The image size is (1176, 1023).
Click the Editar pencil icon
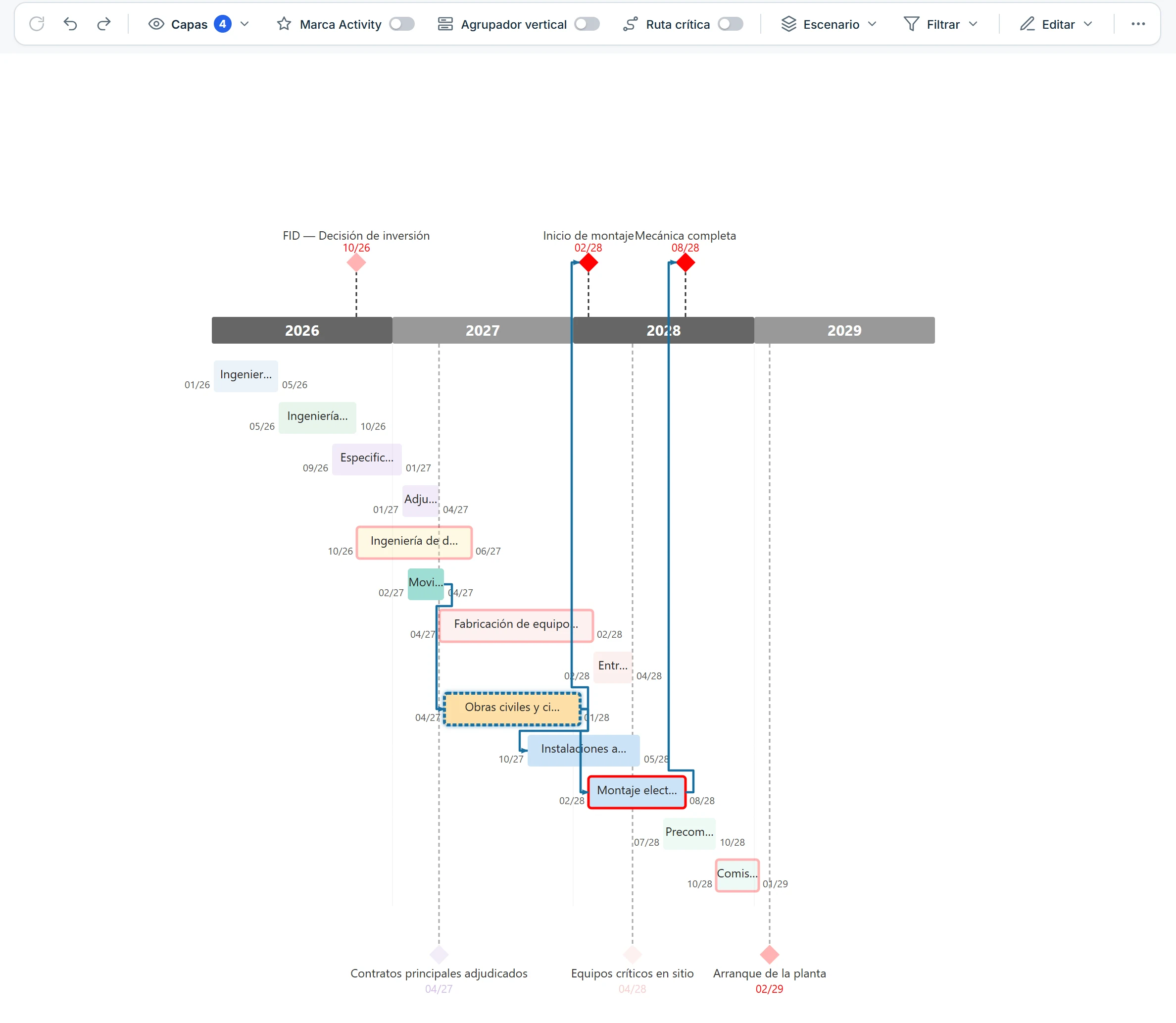1027,24
